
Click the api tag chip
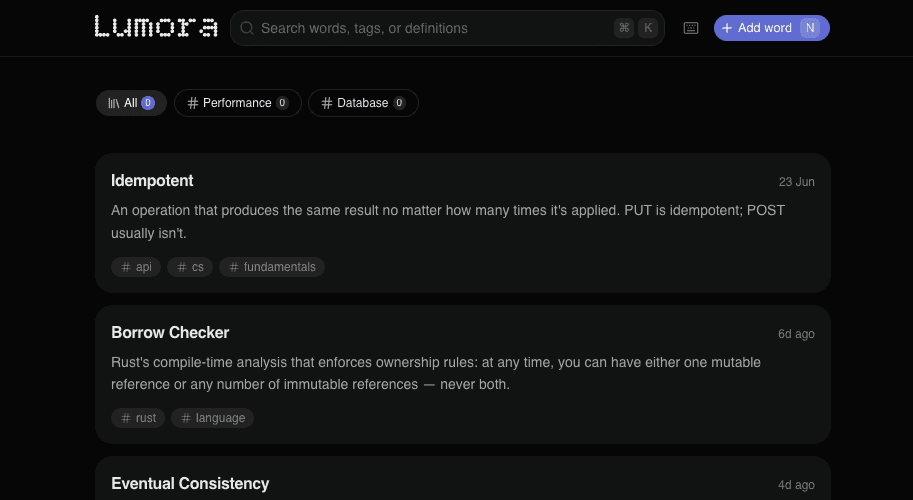pos(136,267)
